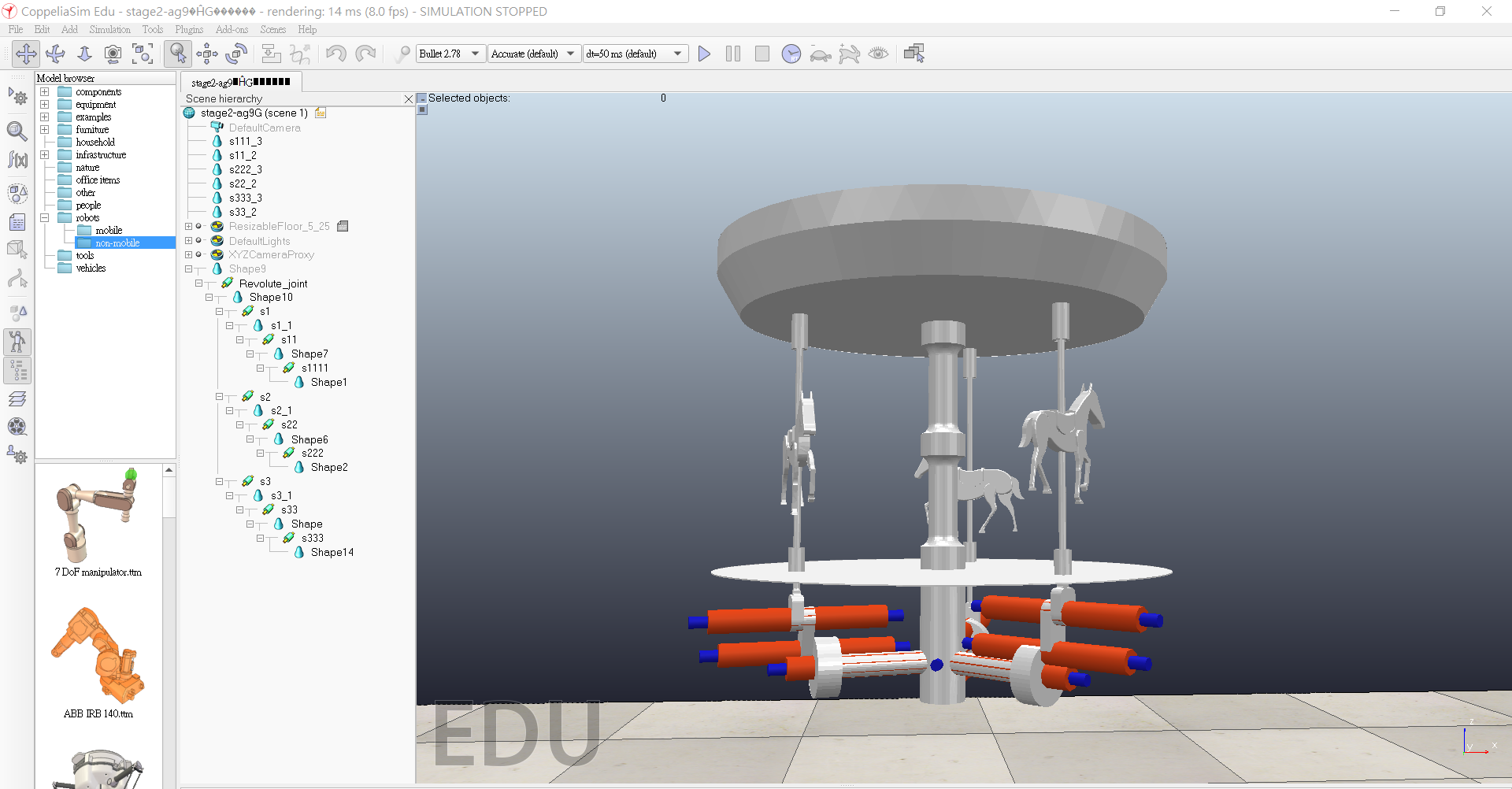The height and width of the screenshot is (789, 1512).
Task: Toggle the scene hierarchy panel
Action: 17,370
